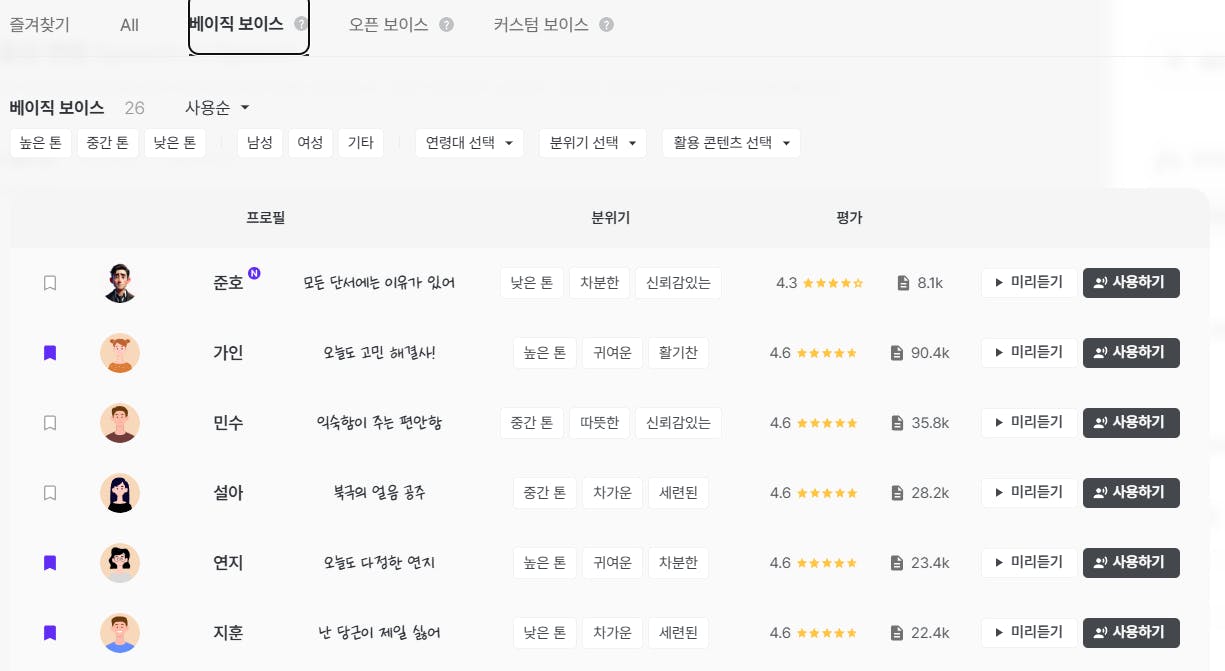Preview 연지's voice with 미리듣기
Viewport: 1225px width, 671px height.
click(x=1028, y=563)
